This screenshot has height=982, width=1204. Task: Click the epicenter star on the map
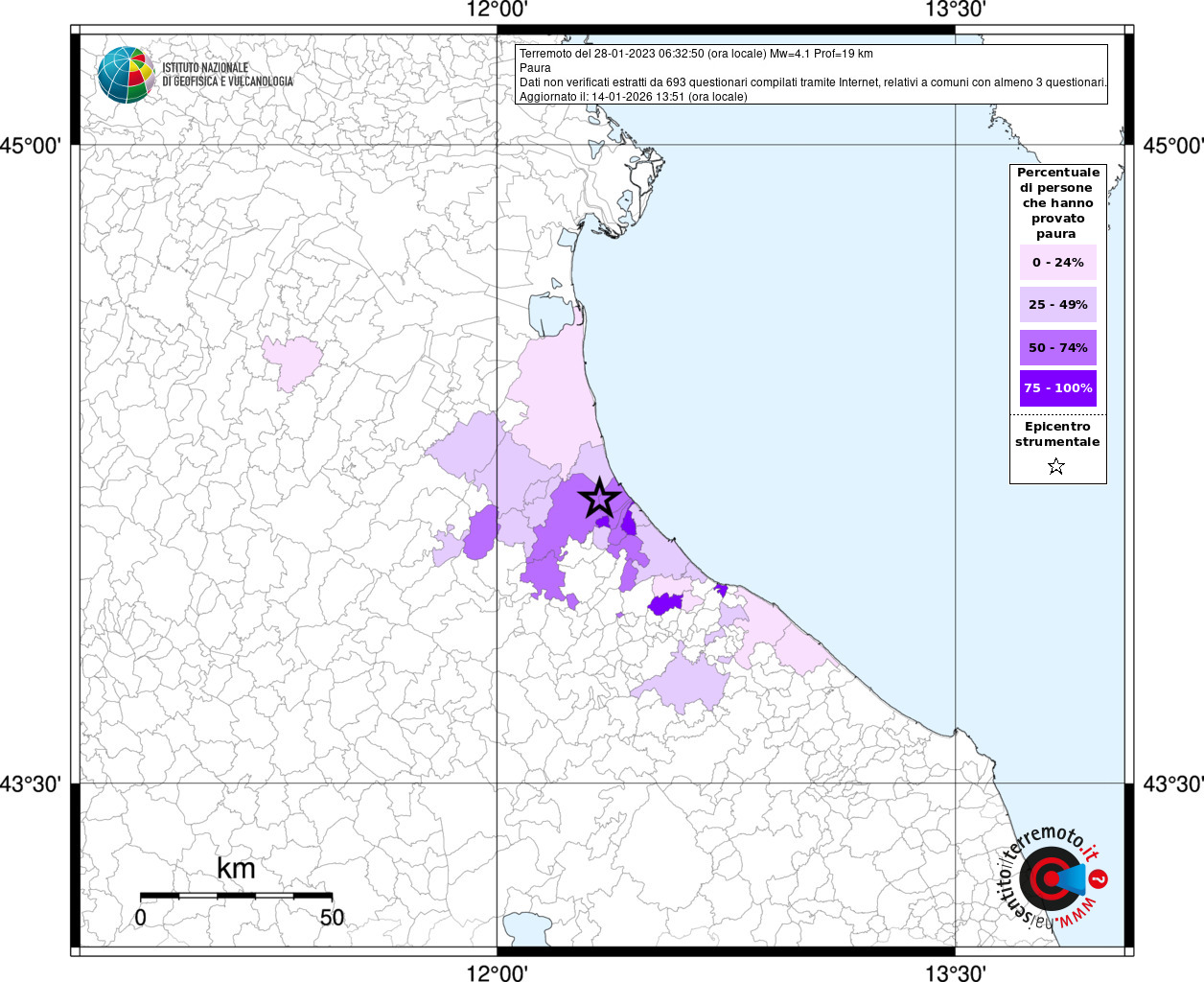(600, 498)
